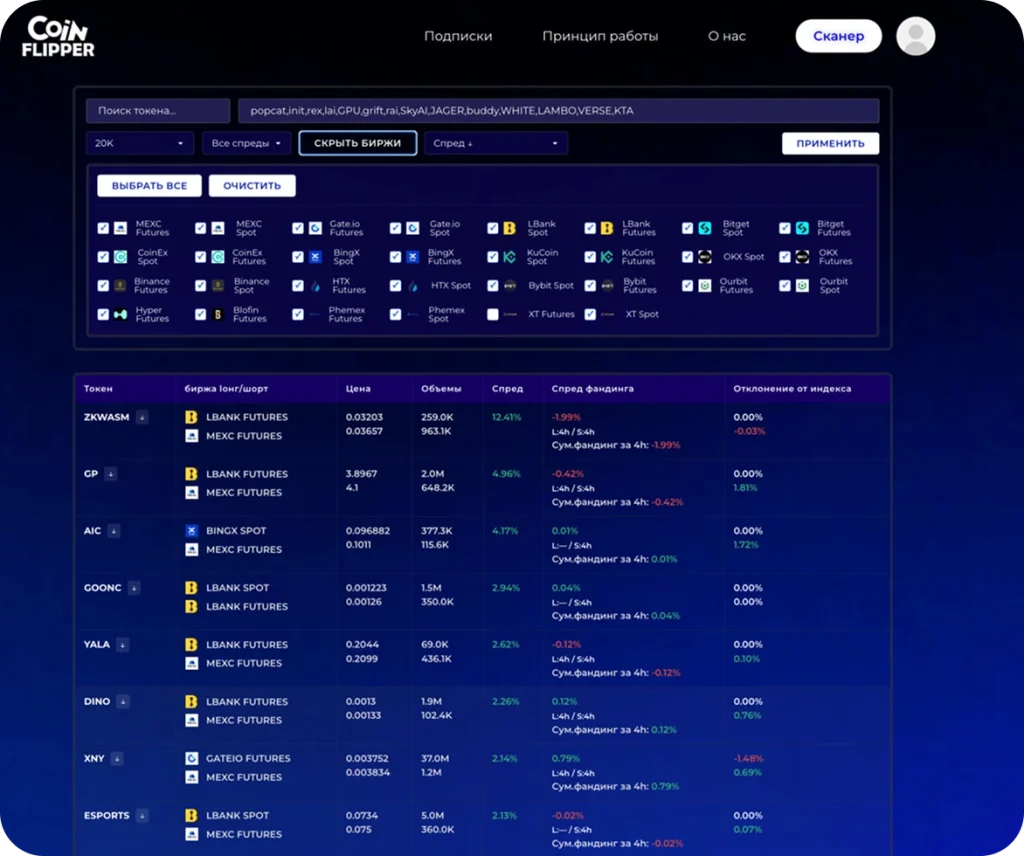This screenshot has height=856, width=1024.
Task: Click the Bitget Spot exchange icon
Action: pos(705,228)
